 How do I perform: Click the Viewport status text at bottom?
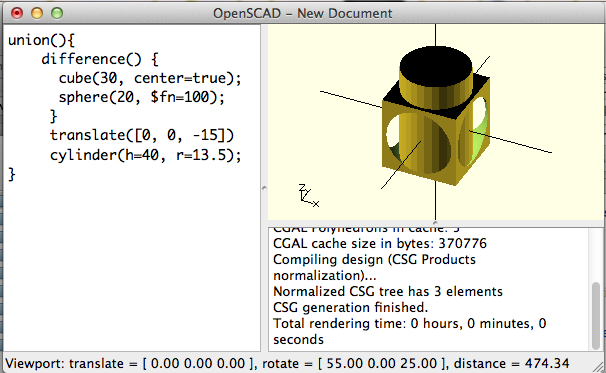tap(287, 364)
